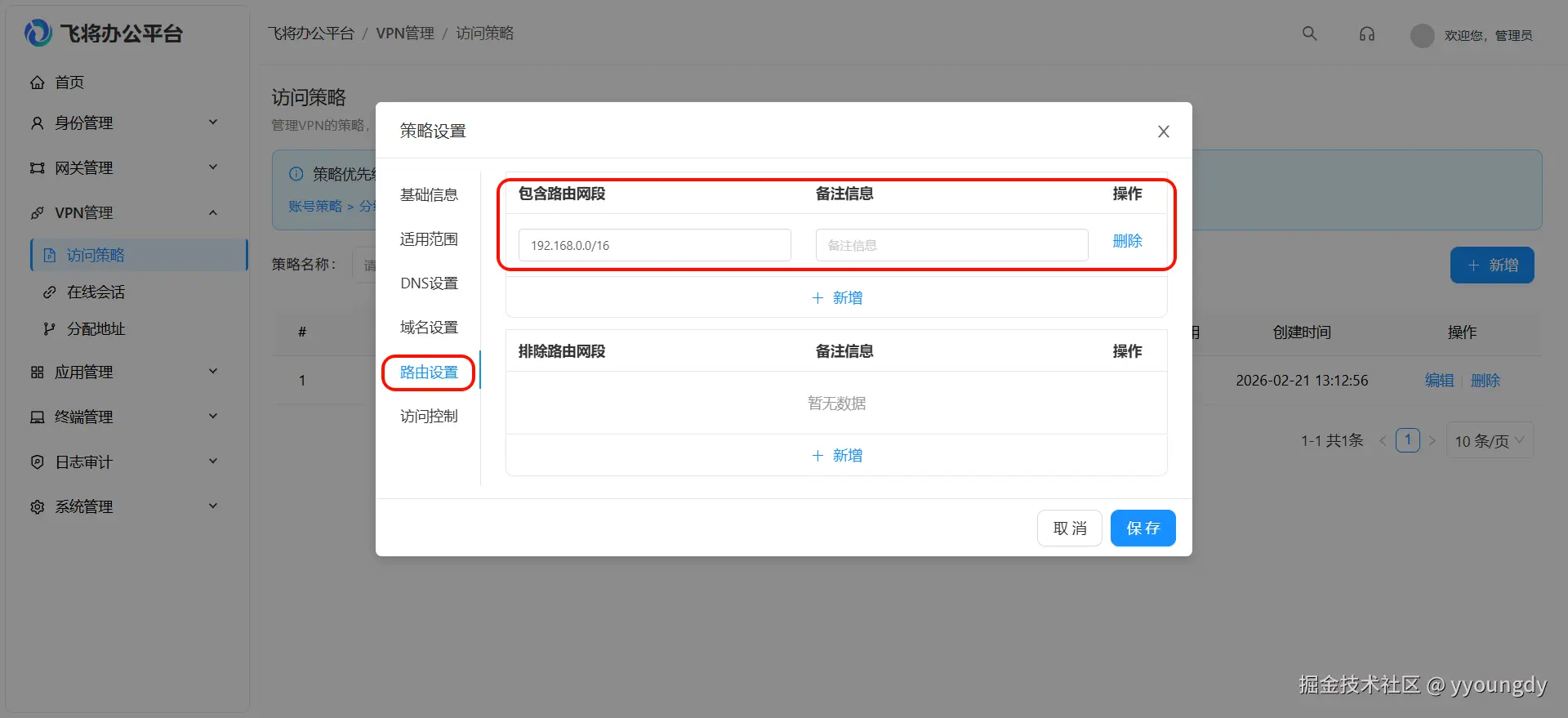Expand the 身份管理 menu chevron

pyautogui.click(x=213, y=123)
